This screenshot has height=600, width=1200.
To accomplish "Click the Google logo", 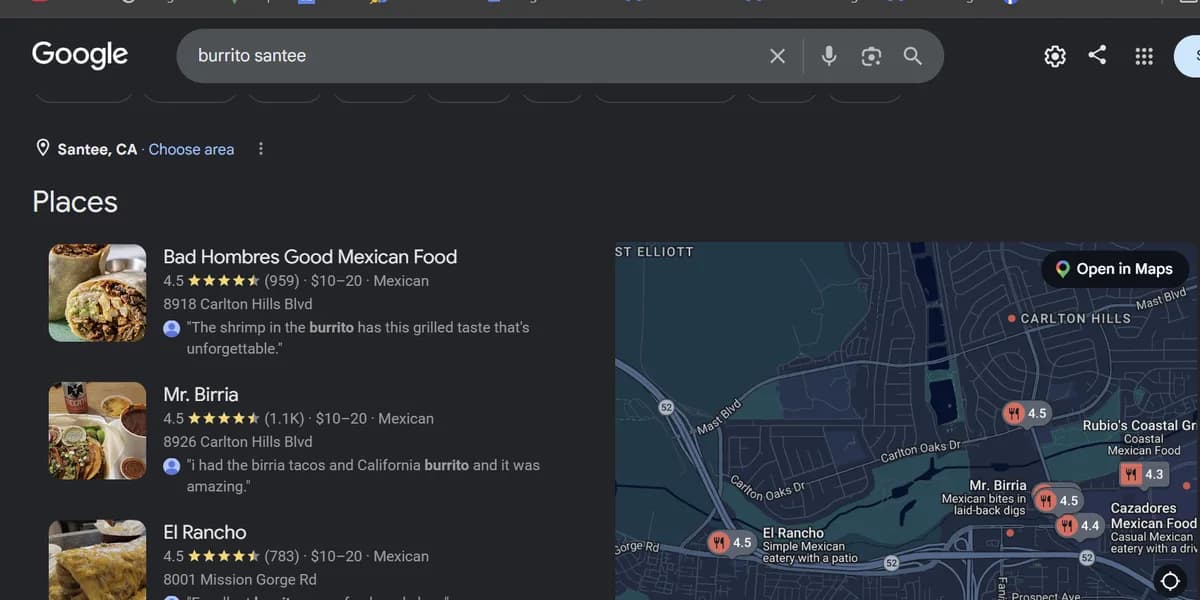I will [80, 55].
